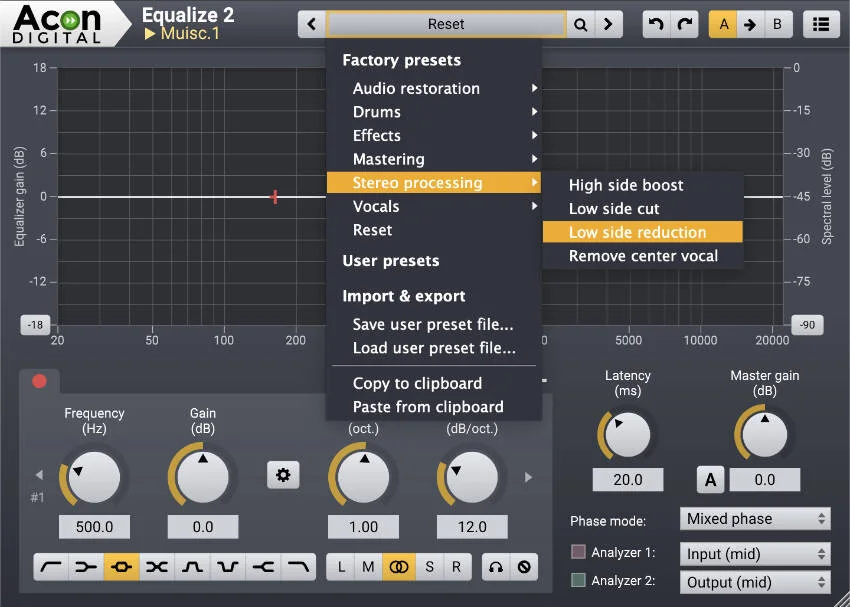Click Copy to clipboard
Screen dimensions: 850x607
[x=434, y=384]
